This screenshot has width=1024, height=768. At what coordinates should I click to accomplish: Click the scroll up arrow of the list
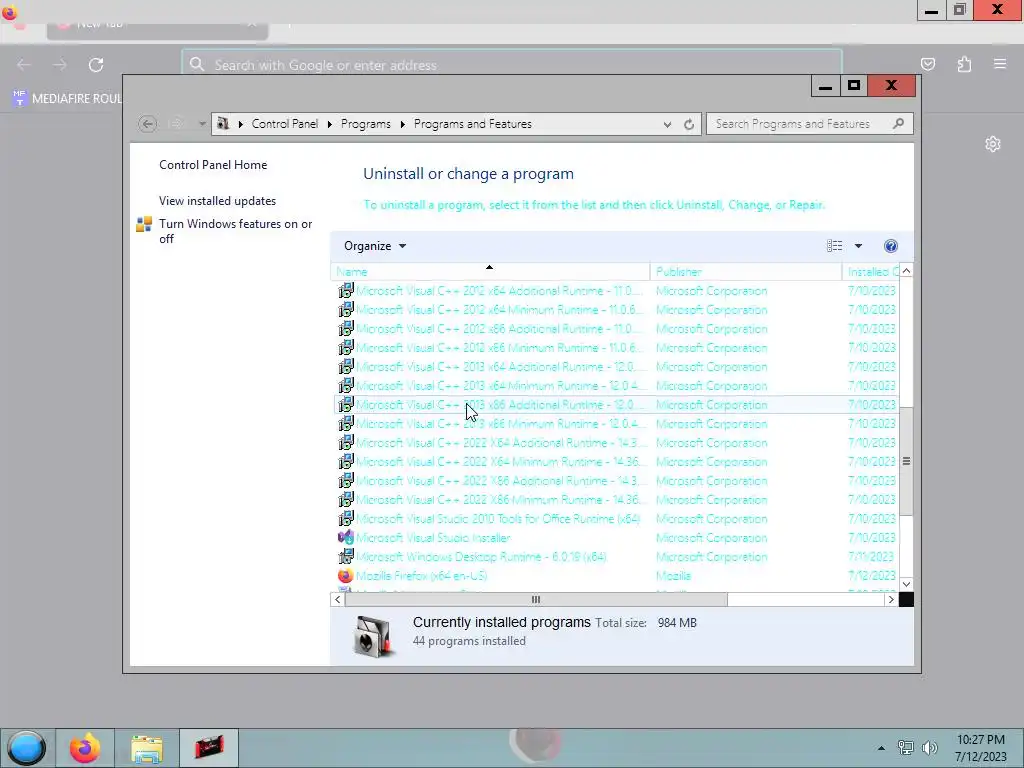[x=906, y=271]
